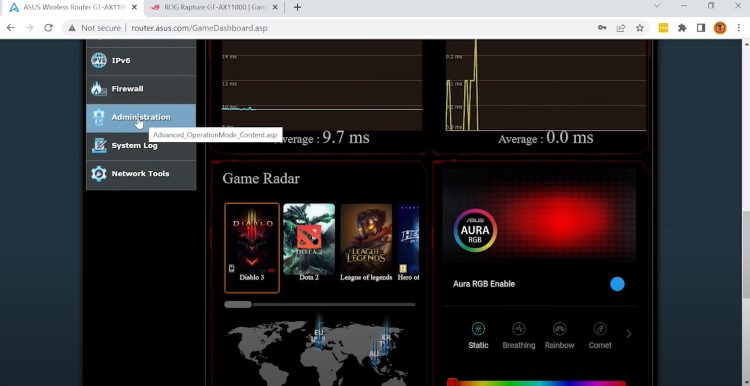Image resolution: width=750 pixels, height=386 pixels.
Task: Select the Comet Aura mode icon
Action: click(600, 329)
